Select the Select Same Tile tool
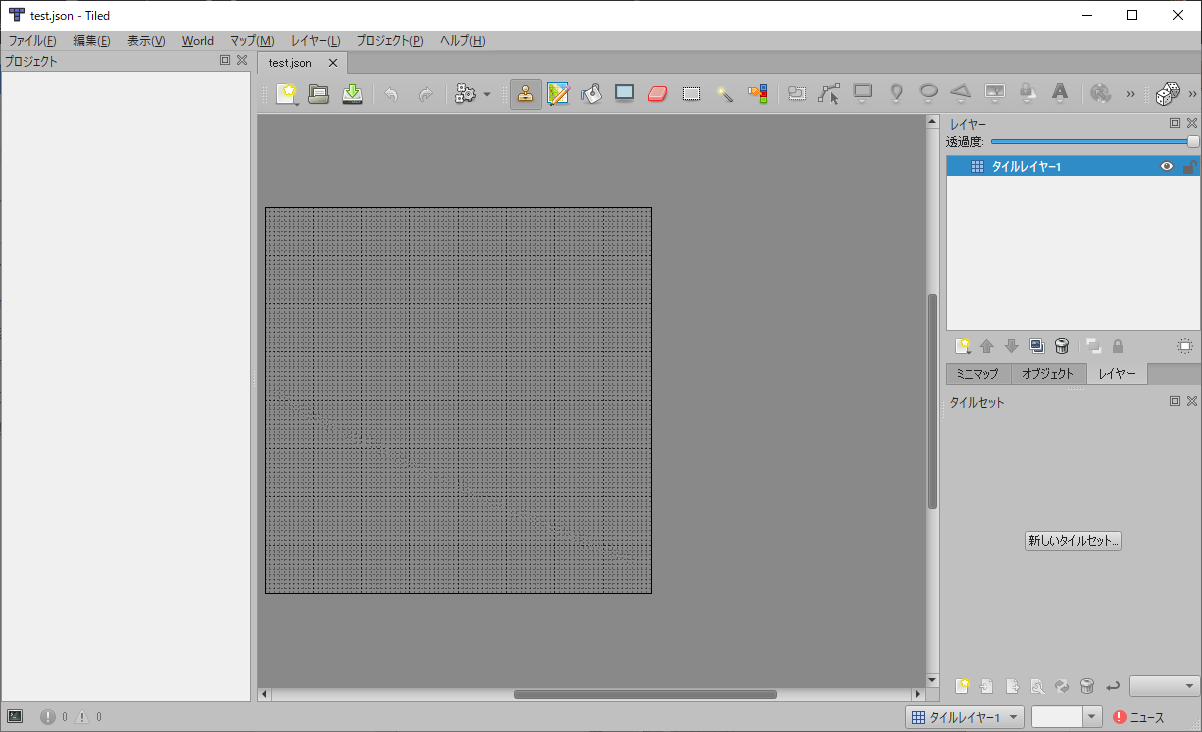The height and width of the screenshot is (732, 1202). click(758, 94)
